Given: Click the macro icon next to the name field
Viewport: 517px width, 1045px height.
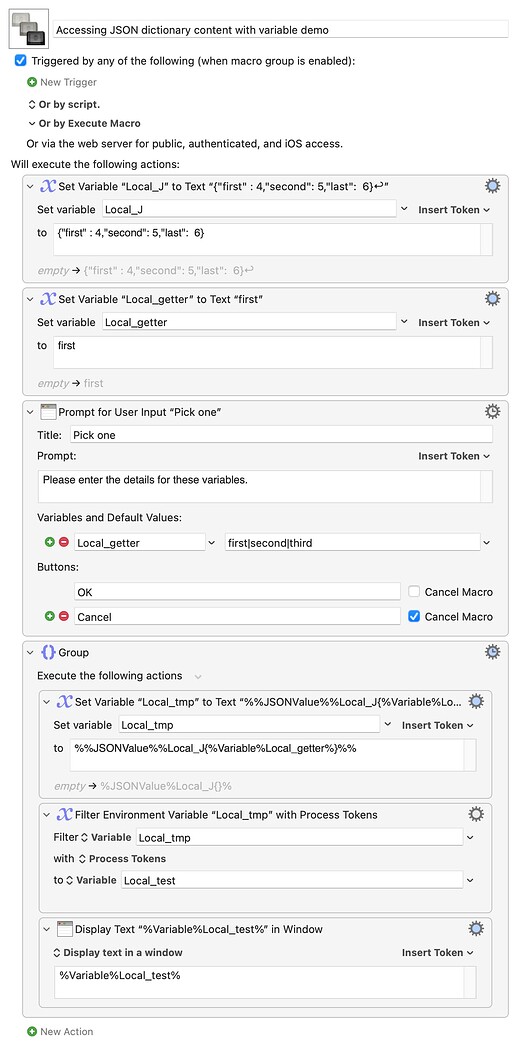Looking at the screenshot, I should [29, 29].
